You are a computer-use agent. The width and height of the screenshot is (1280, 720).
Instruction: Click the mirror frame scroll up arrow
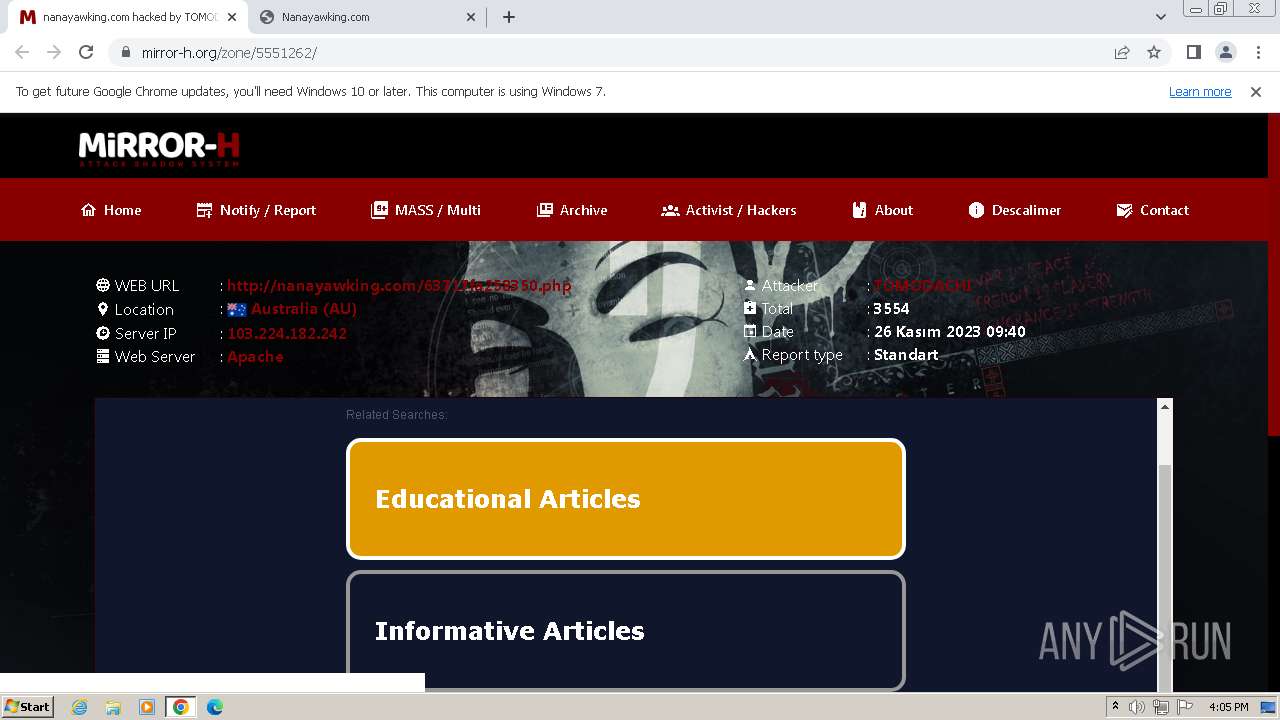coord(1164,406)
